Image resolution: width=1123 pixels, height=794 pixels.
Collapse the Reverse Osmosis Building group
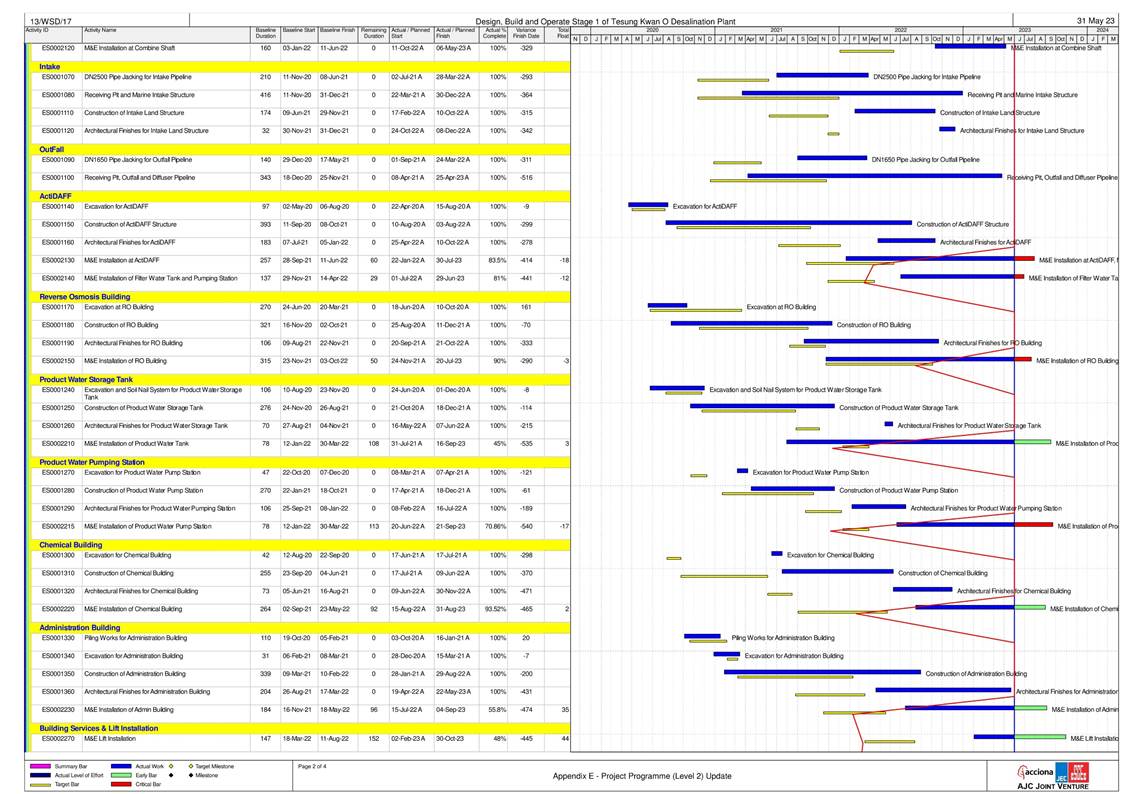coord(84,296)
